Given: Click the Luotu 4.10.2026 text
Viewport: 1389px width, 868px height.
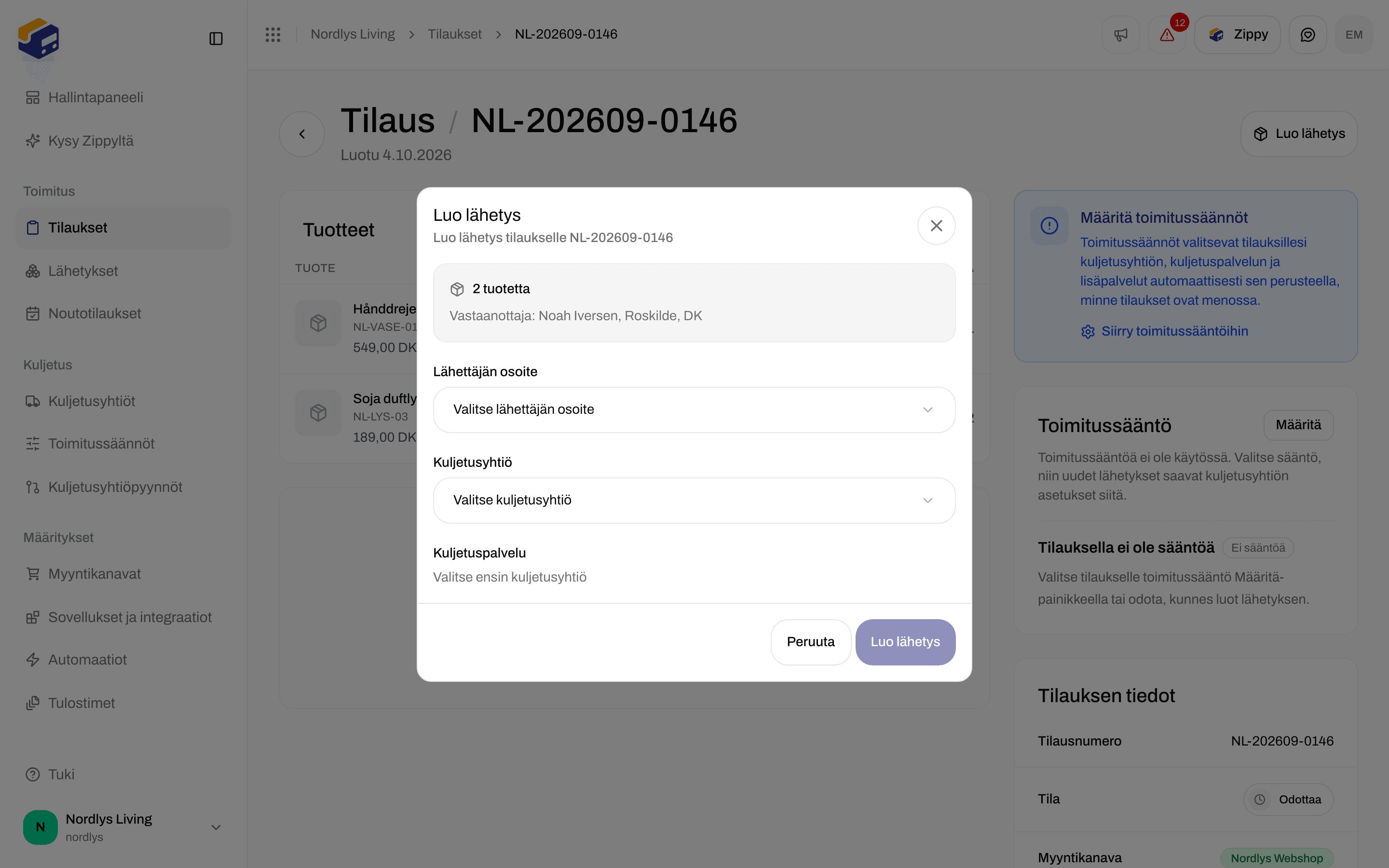Looking at the screenshot, I should [x=396, y=155].
